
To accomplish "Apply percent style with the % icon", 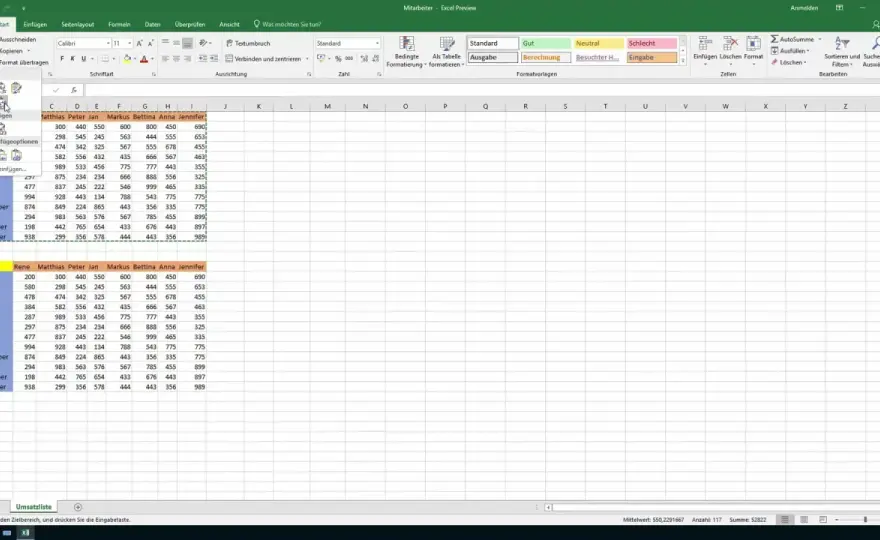I will tap(338, 58).
